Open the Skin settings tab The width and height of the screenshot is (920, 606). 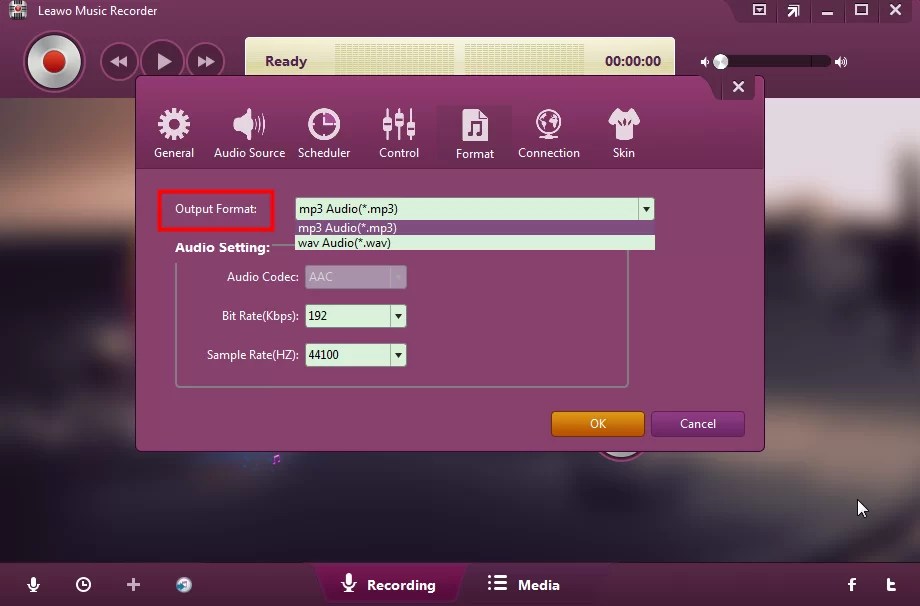(623, 134)
